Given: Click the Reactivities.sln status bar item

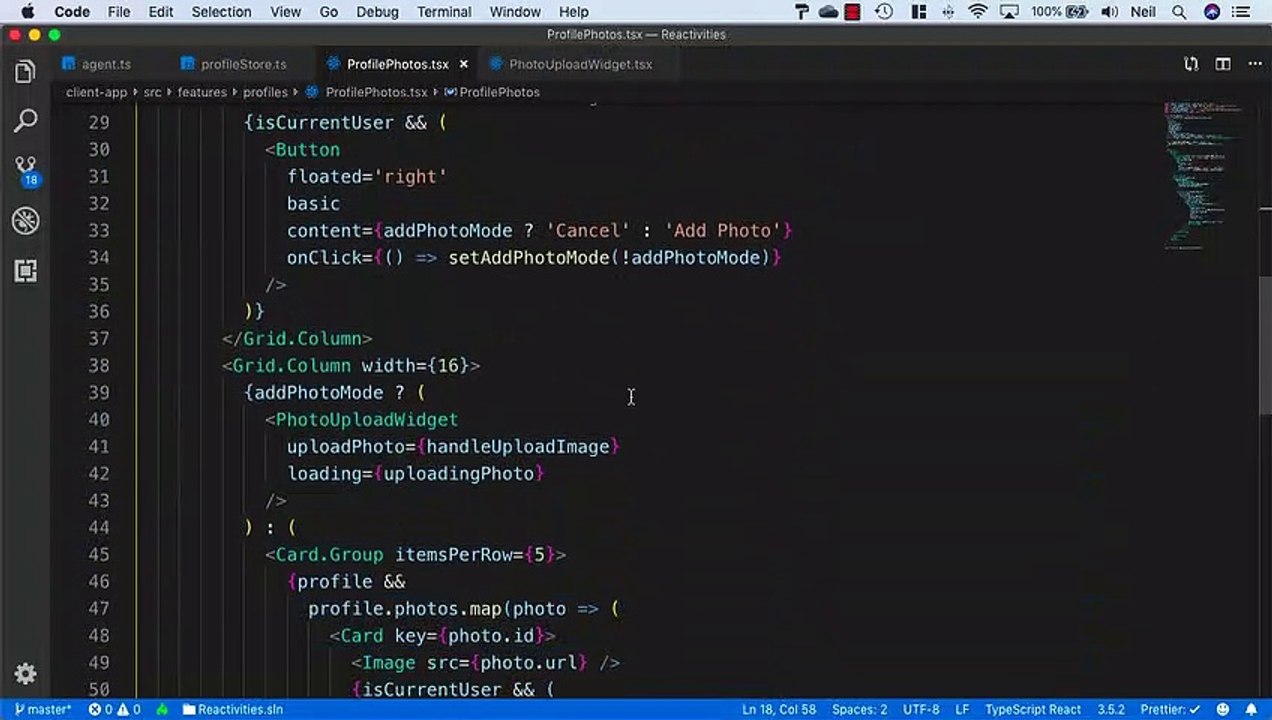Looking at the screenshot, I should point(233,709).
